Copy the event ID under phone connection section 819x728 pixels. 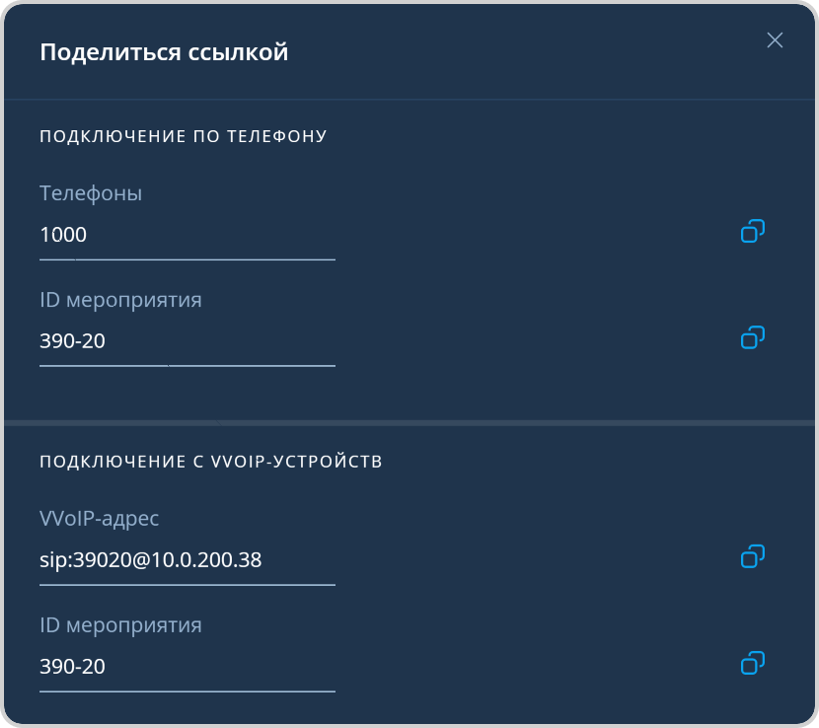752,338
